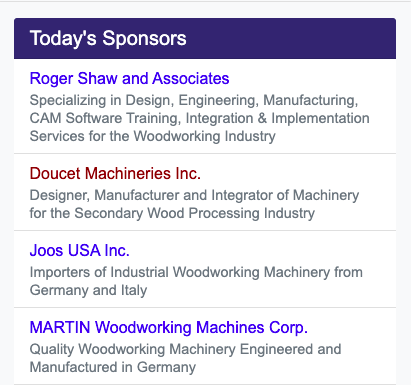411x385 pixels.
Task: Visit the Doucet Machineries Inc. sponsor link
Action: click(115, 174)
